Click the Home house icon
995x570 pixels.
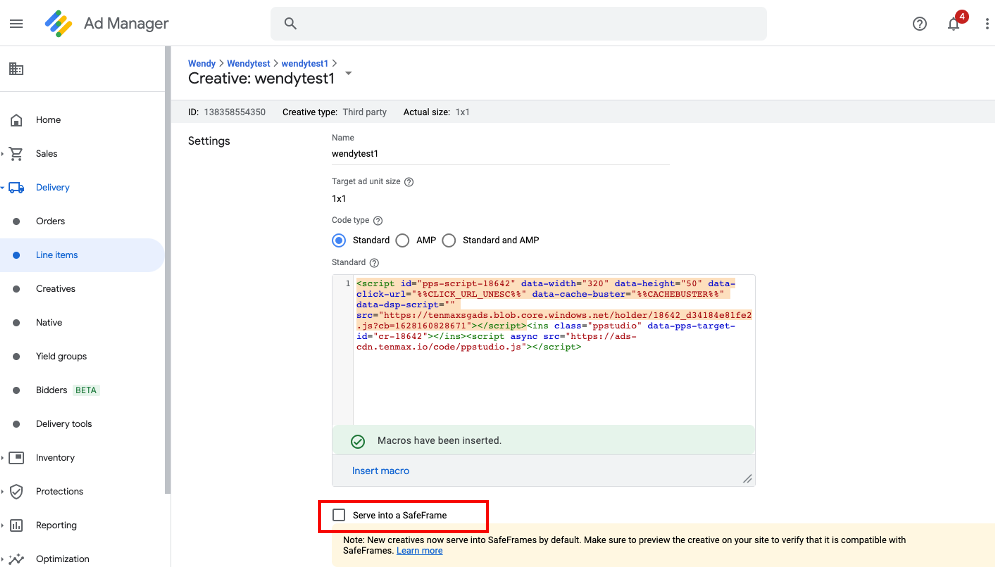(16, 120)
